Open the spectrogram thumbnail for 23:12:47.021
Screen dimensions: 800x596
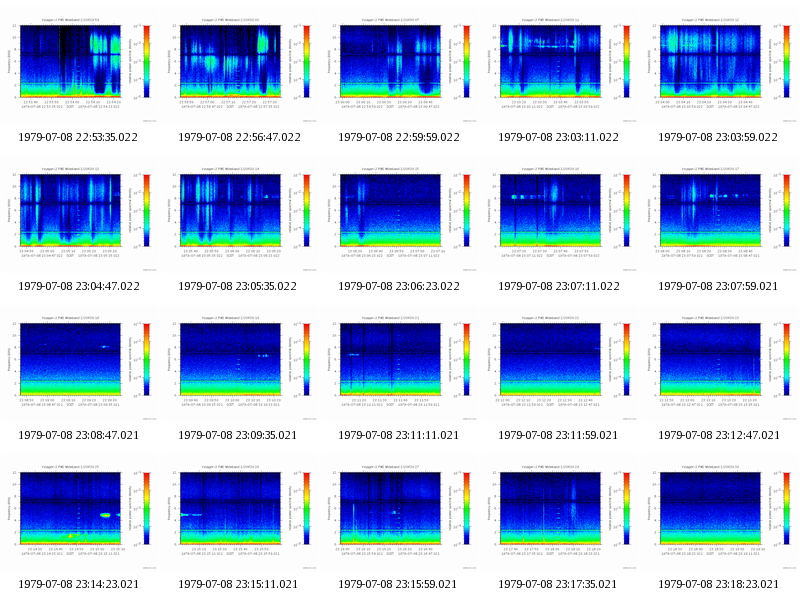[719, 364]
